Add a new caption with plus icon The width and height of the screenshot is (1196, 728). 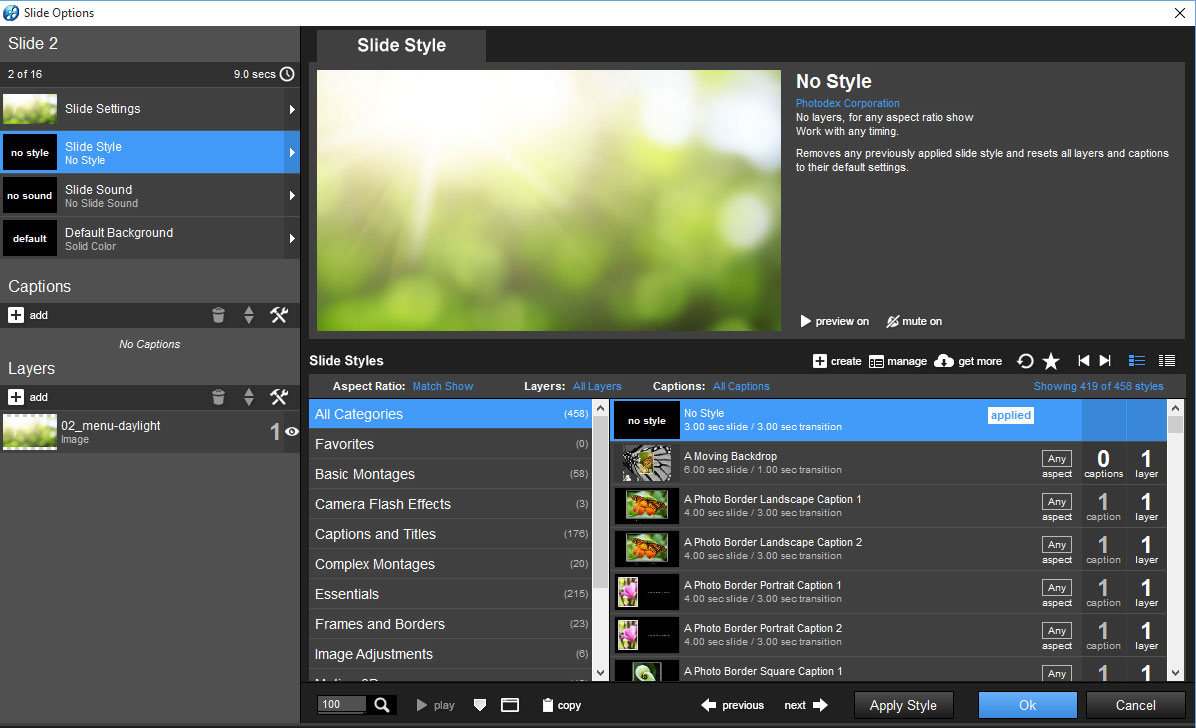click(16, 315)
